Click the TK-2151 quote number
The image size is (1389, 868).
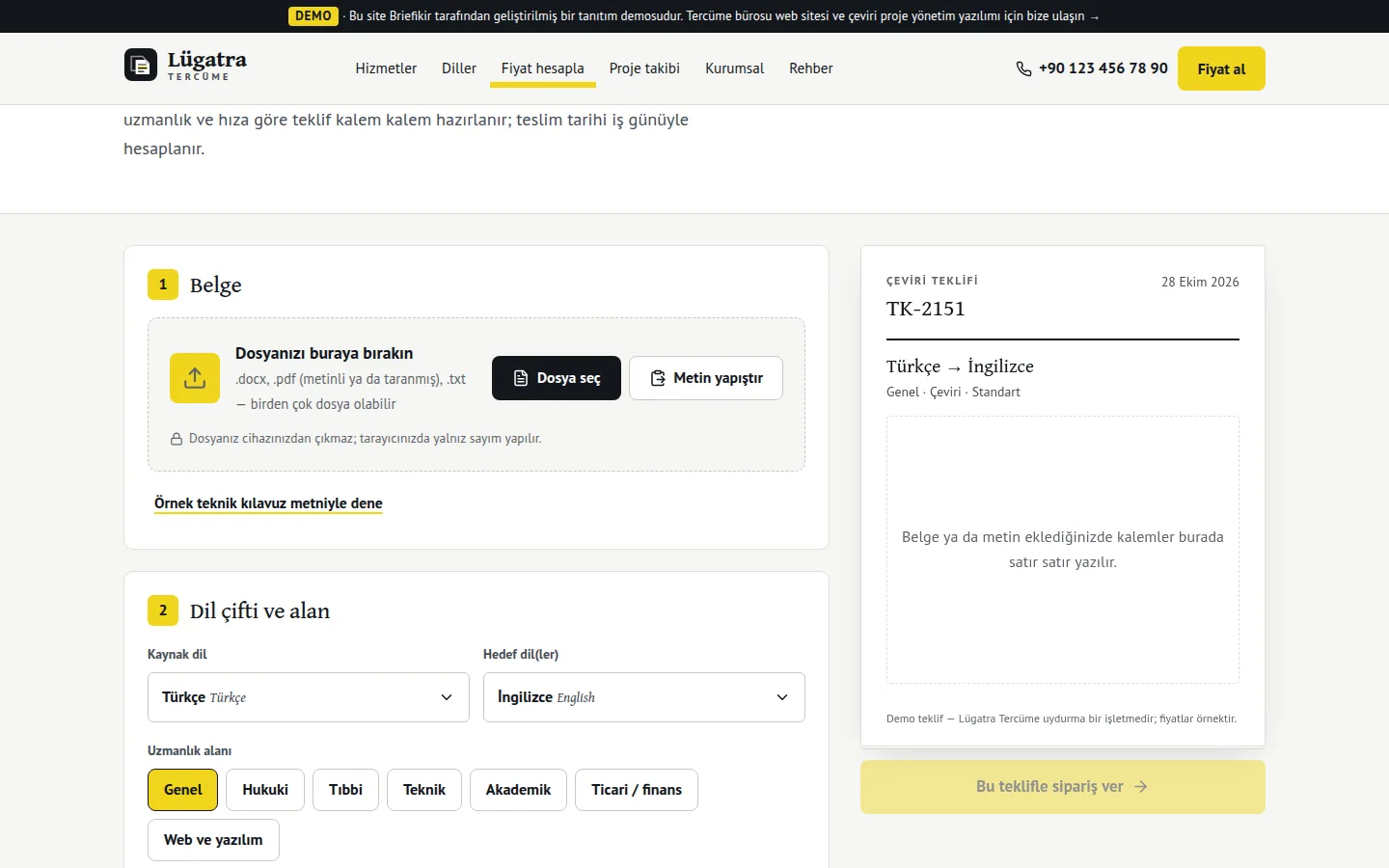(926, 309)
